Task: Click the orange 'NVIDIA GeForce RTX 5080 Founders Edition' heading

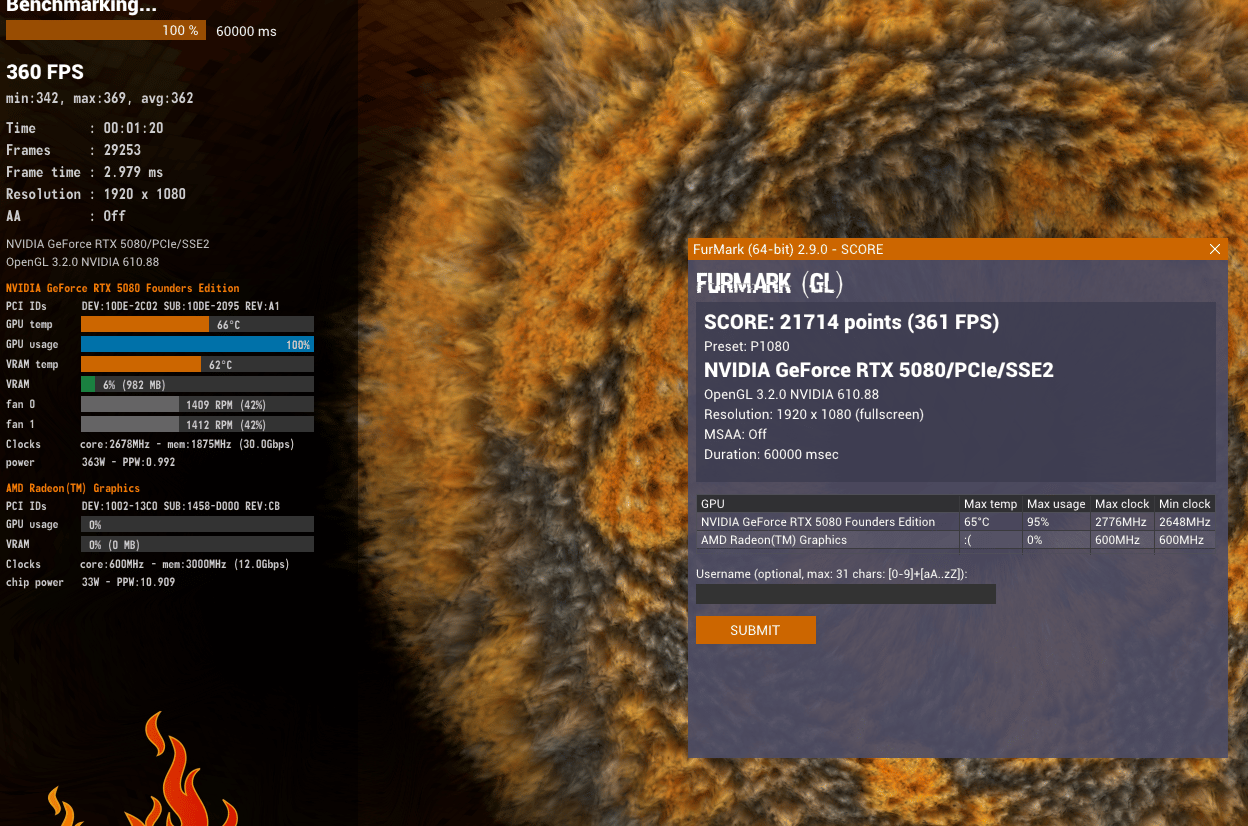Action: tap(123, 288)
